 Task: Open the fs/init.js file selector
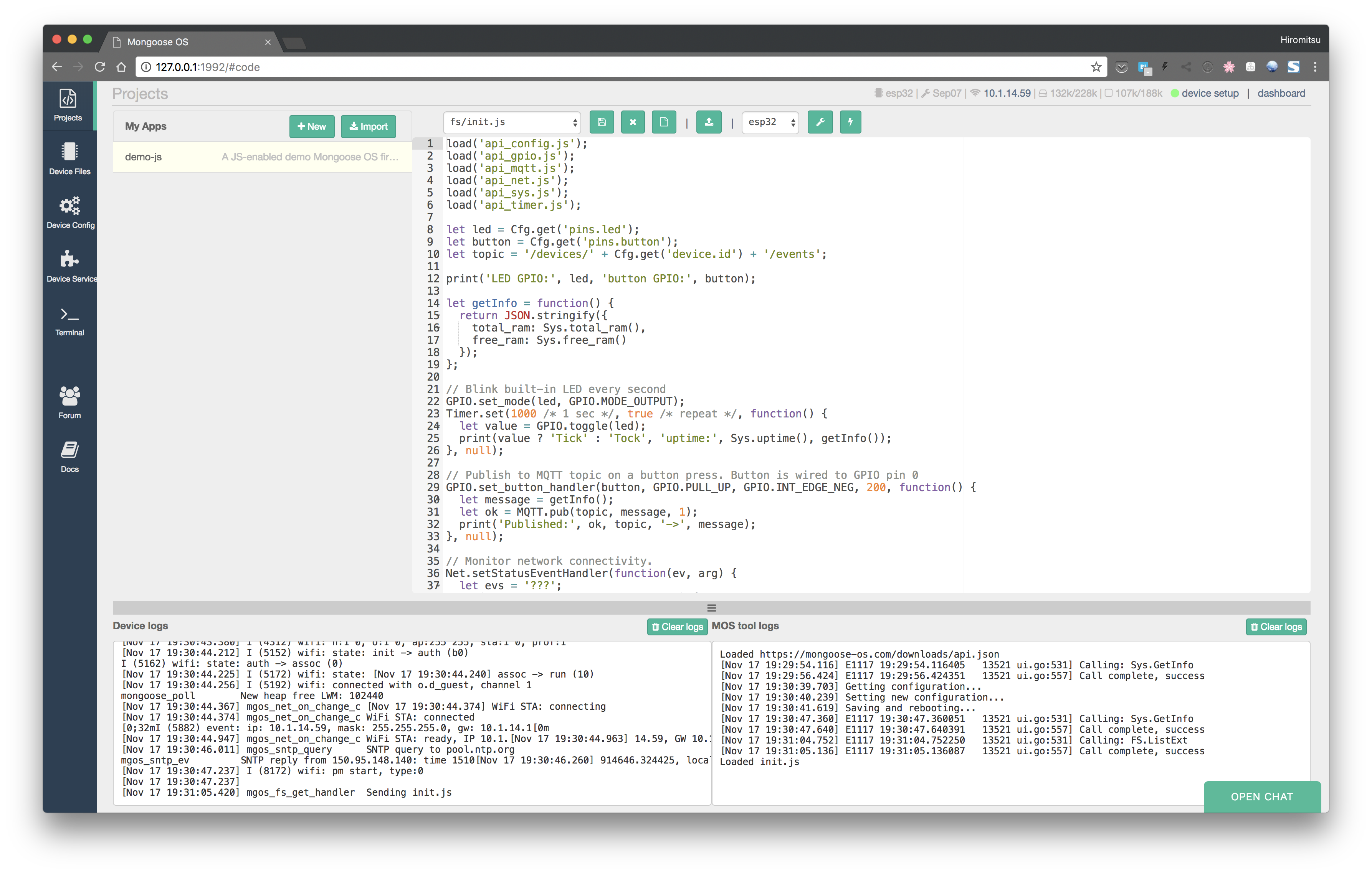pos(511,122)
